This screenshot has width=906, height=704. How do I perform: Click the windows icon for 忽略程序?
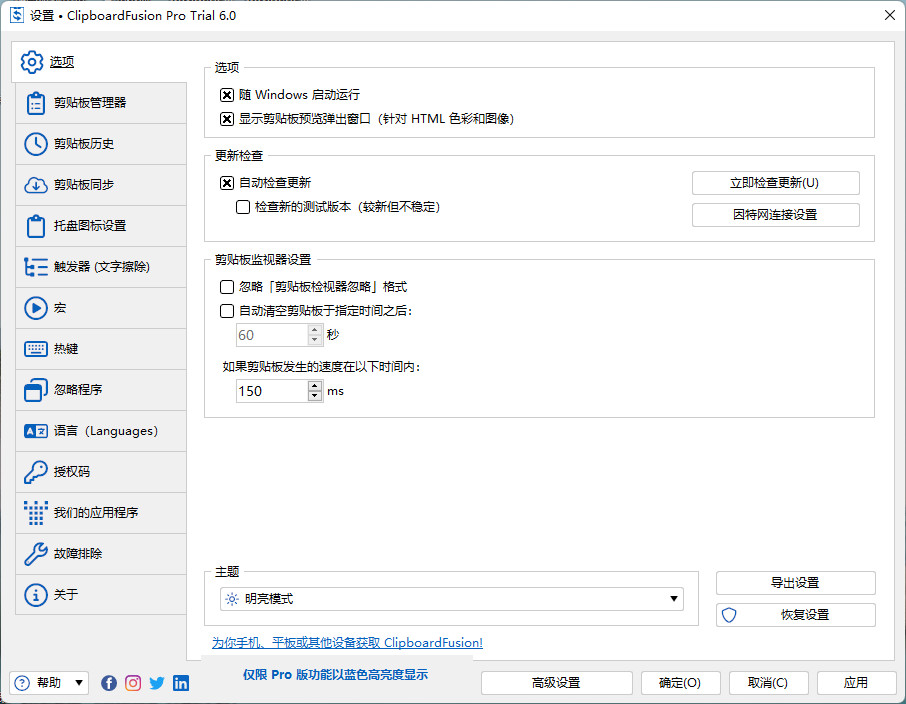click(x=36, y=390)
